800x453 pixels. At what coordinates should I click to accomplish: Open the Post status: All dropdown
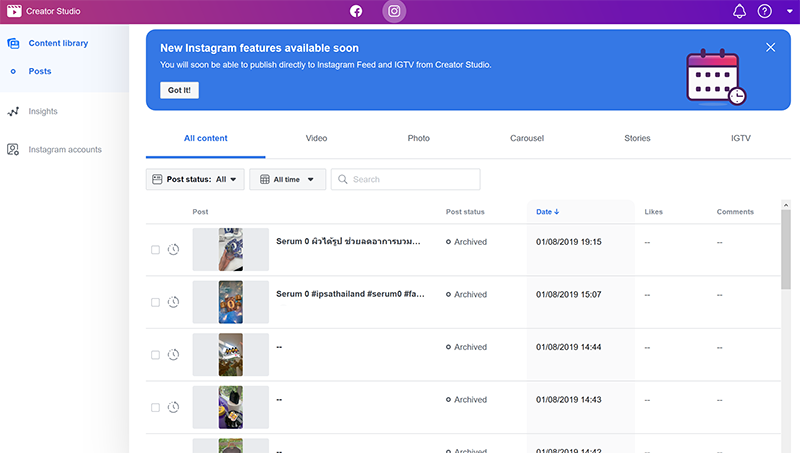pyautogui.click(x=195, y=180)
